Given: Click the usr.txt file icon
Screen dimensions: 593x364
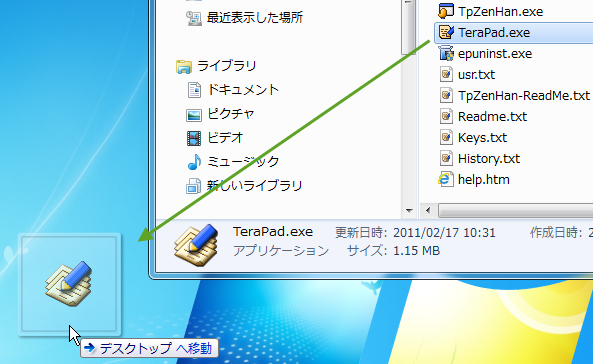Looking at the screenshot, I should click(x=446, y=75).
